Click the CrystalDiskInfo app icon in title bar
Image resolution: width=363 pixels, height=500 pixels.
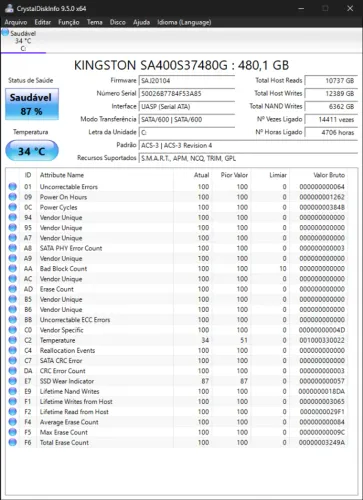point(9,8)
